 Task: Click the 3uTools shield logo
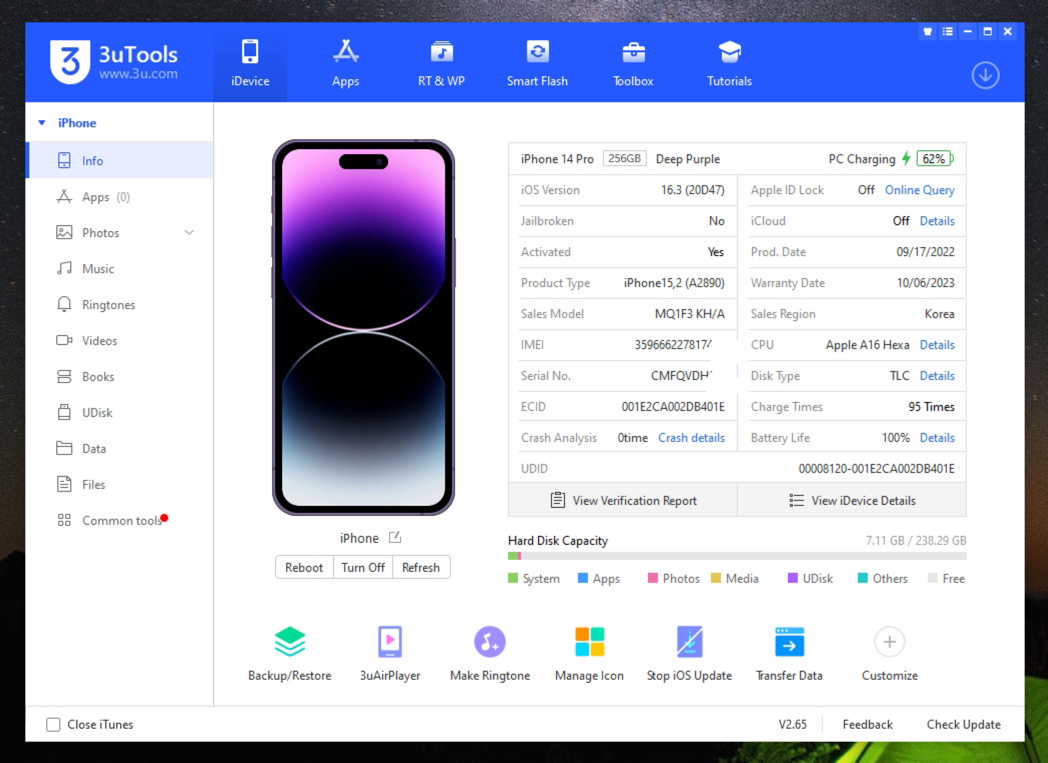click(70, 61)
